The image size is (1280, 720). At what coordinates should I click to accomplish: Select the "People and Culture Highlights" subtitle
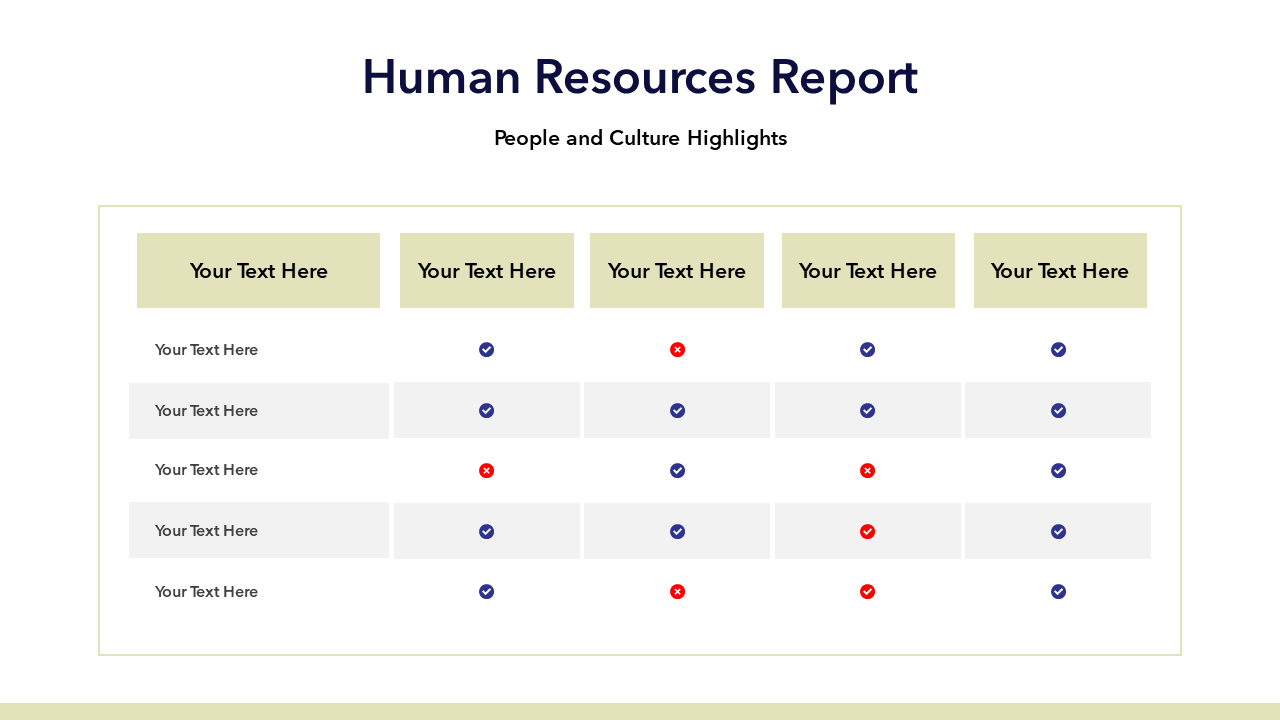coord(640,138)
